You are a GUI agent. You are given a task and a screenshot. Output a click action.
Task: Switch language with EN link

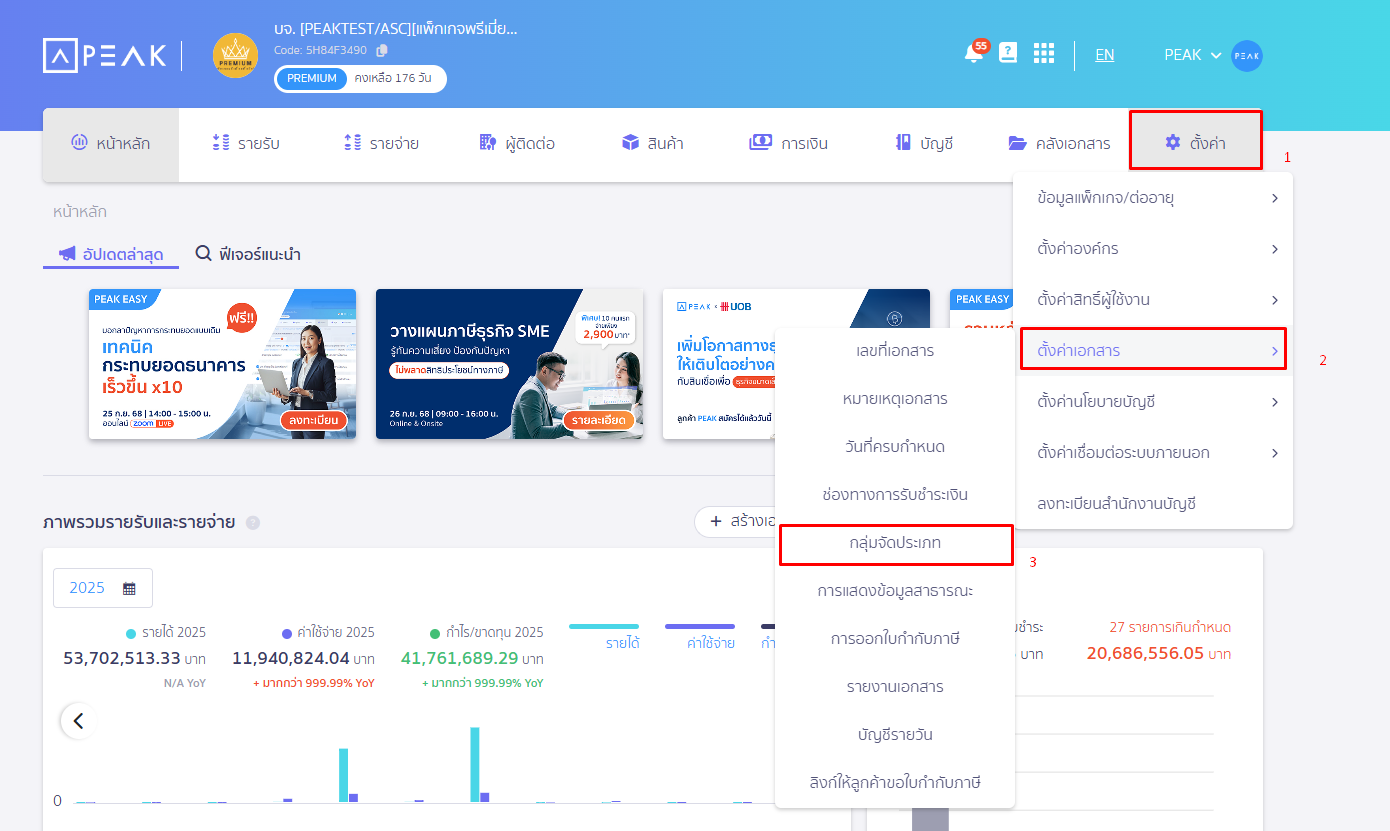click(x=1104, y=55)
